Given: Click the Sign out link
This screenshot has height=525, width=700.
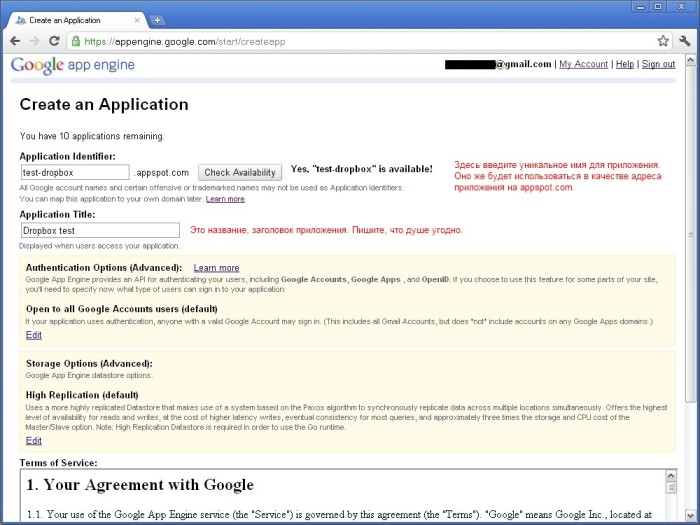Looking at the screenshot, I should (x=658, y=64).
